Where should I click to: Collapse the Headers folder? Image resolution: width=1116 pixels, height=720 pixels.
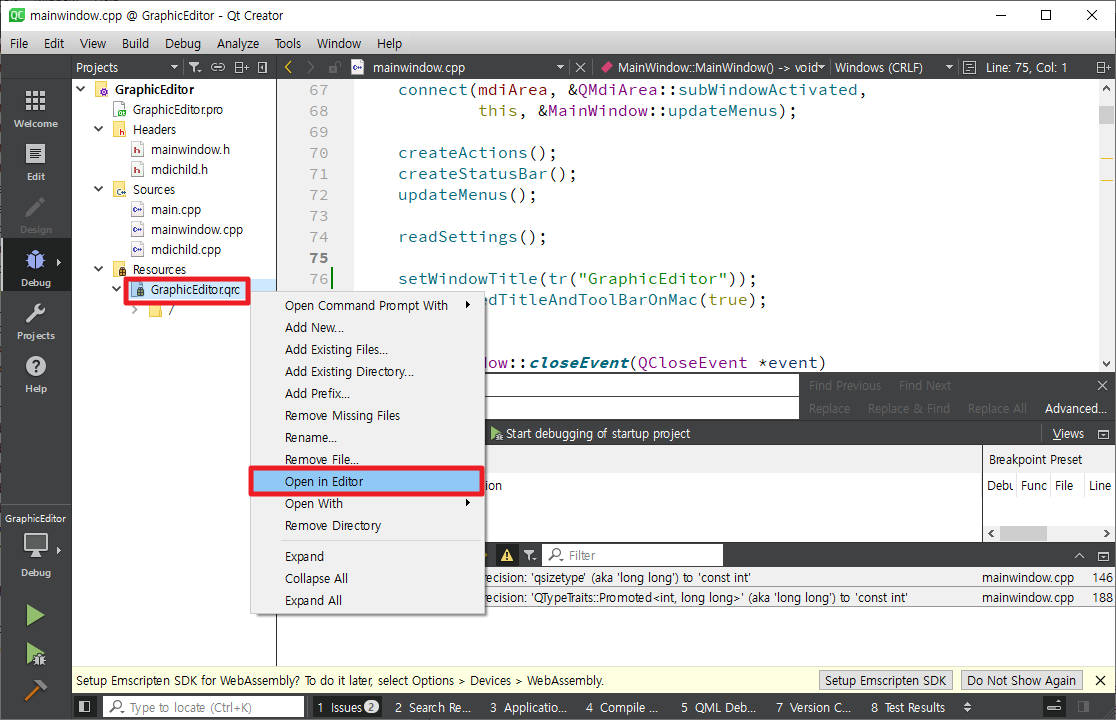pos(99,129)
